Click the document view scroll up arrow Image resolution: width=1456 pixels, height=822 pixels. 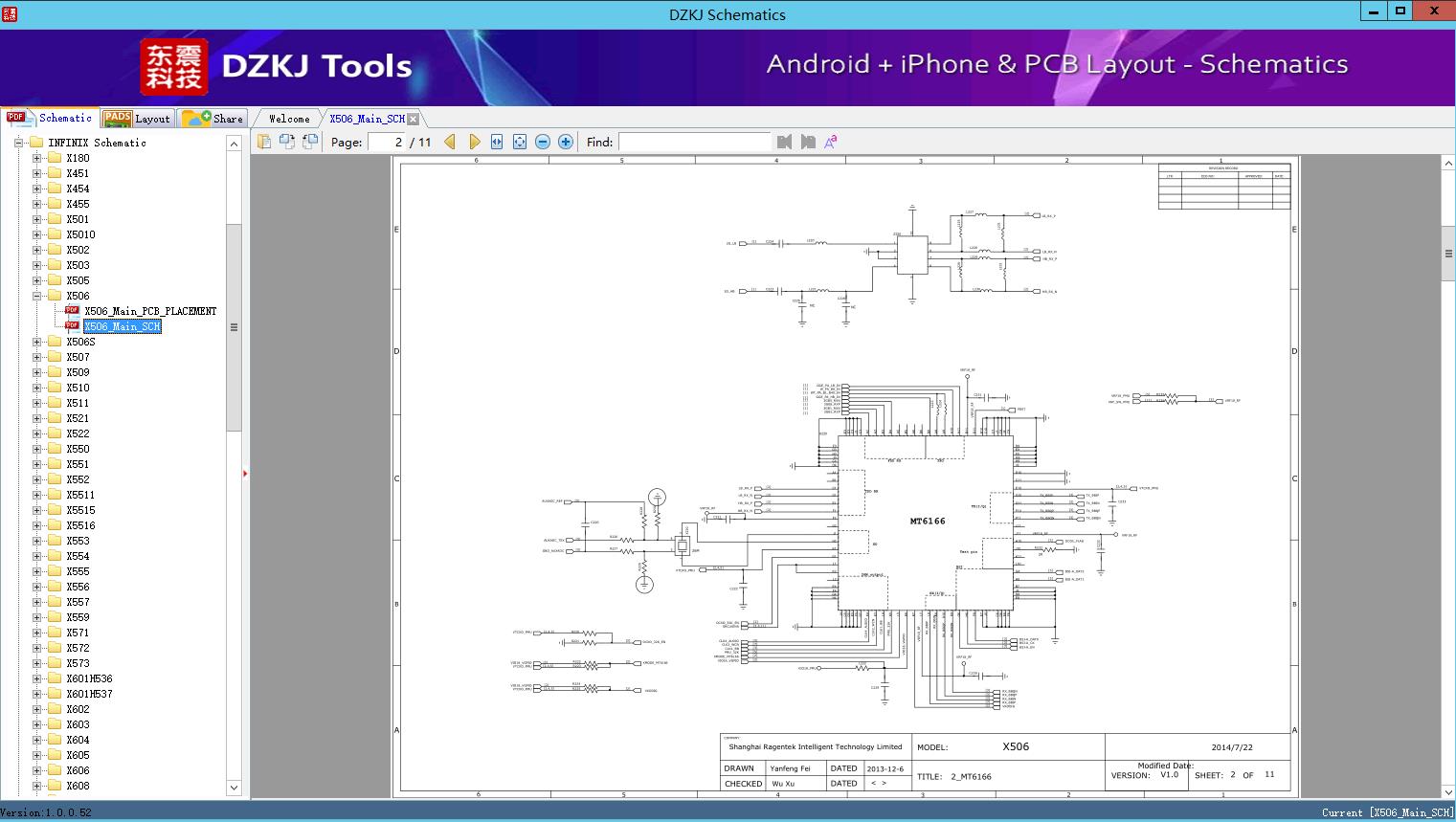pos(1448,164)
